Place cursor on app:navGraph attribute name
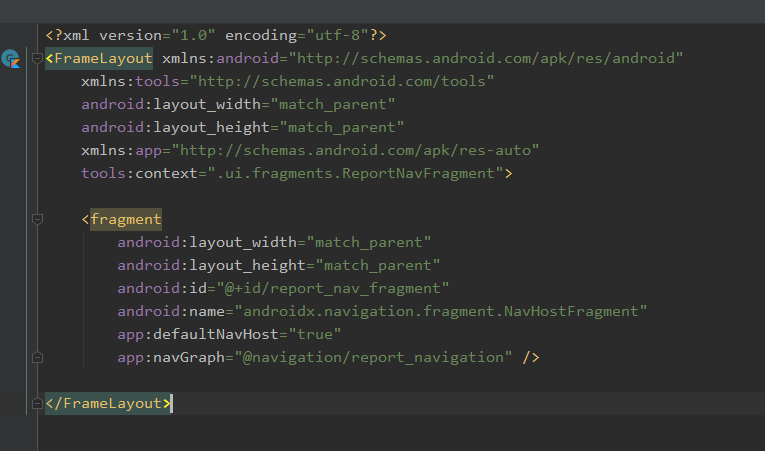 click(171, 358)
